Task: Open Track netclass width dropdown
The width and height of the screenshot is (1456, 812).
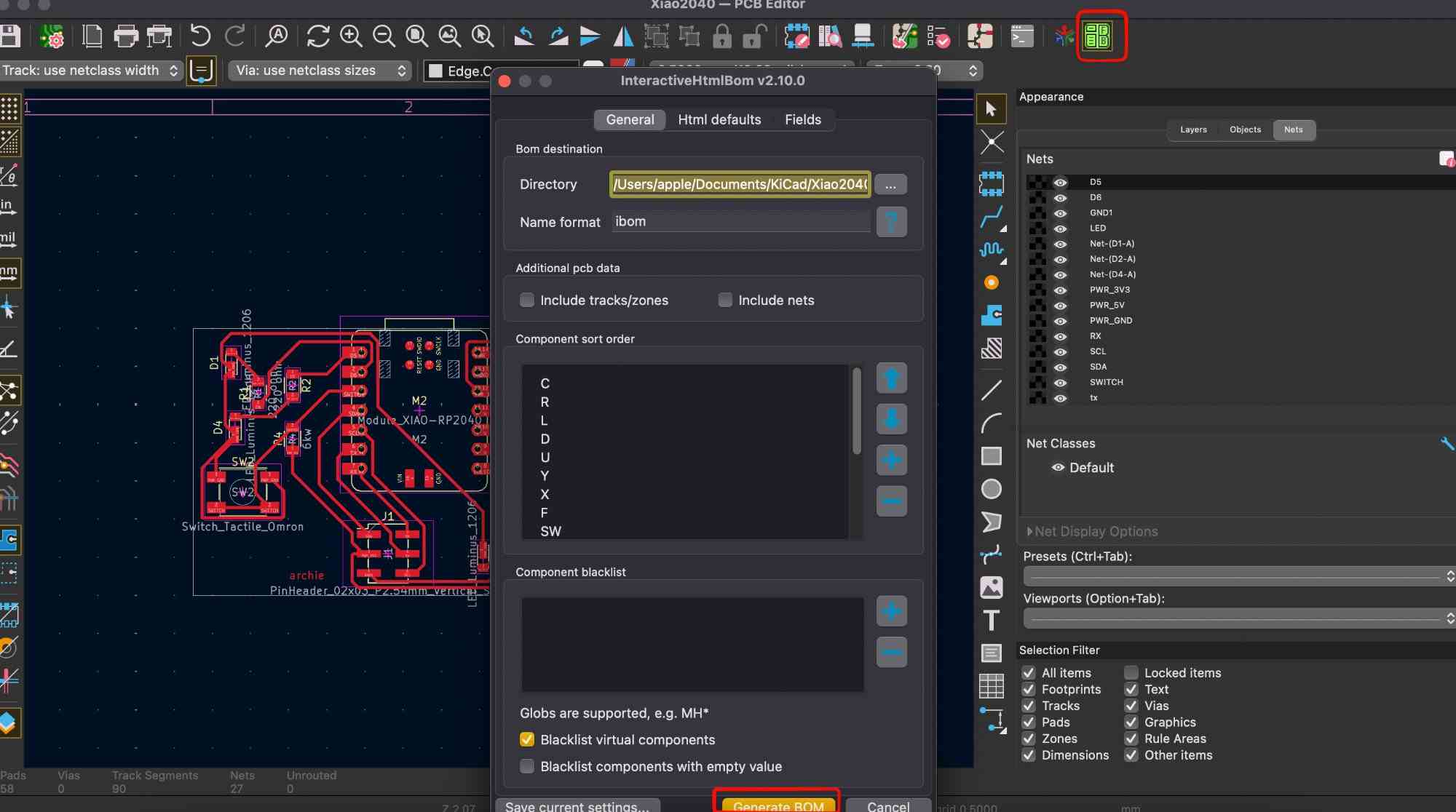Action: pos(91,71)
